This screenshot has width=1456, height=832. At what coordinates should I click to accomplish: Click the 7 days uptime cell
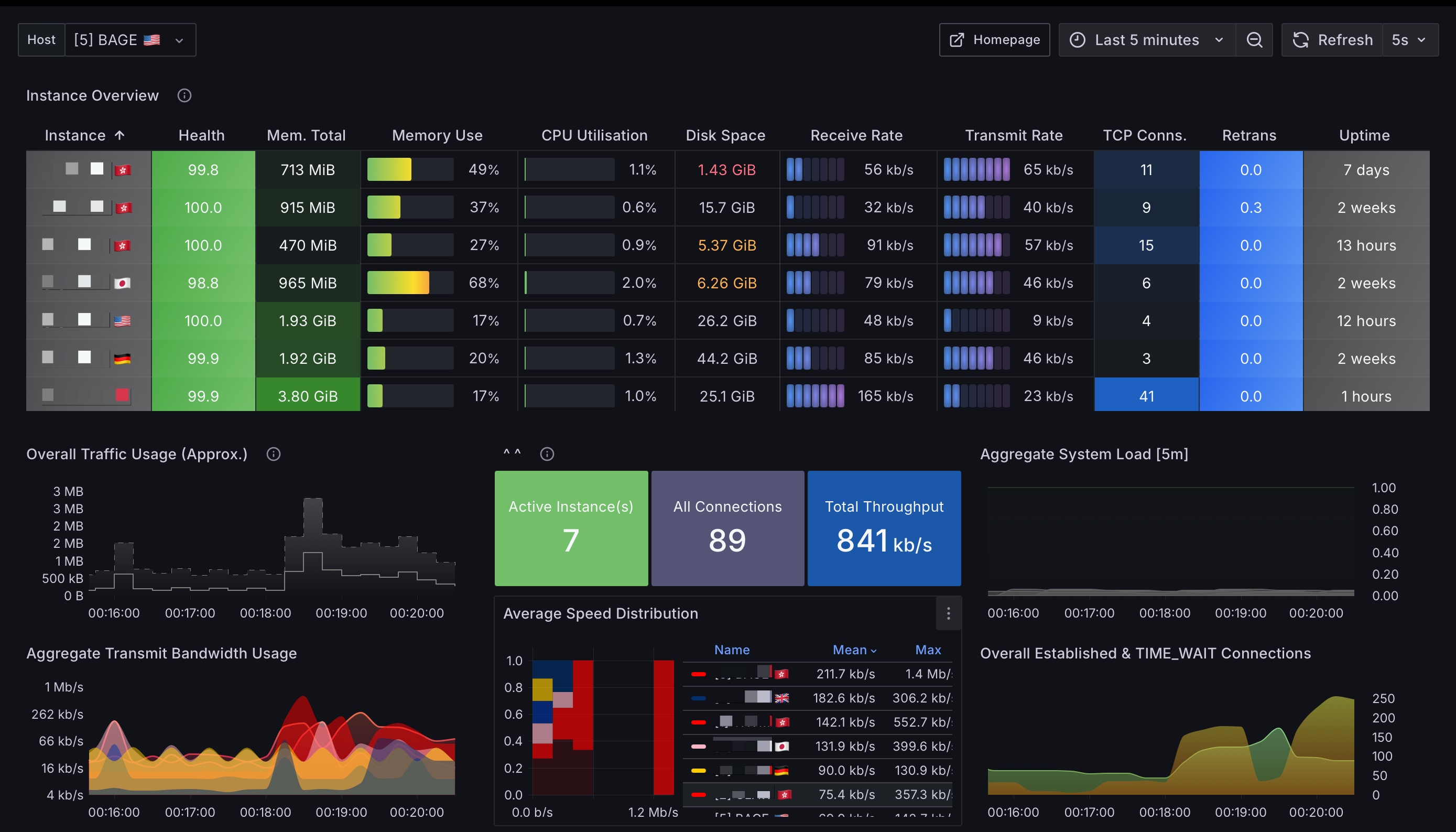pyautogui.click(x=1366, y=170)
